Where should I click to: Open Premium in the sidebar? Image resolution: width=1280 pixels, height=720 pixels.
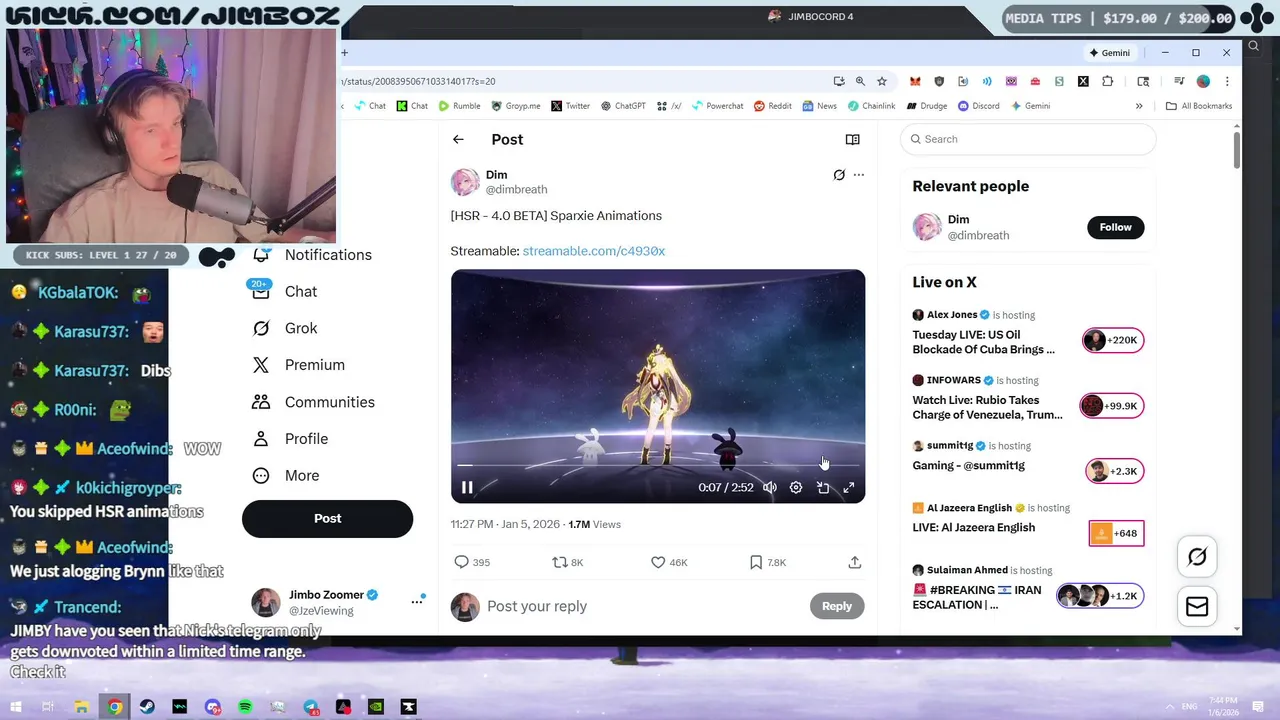300,365
